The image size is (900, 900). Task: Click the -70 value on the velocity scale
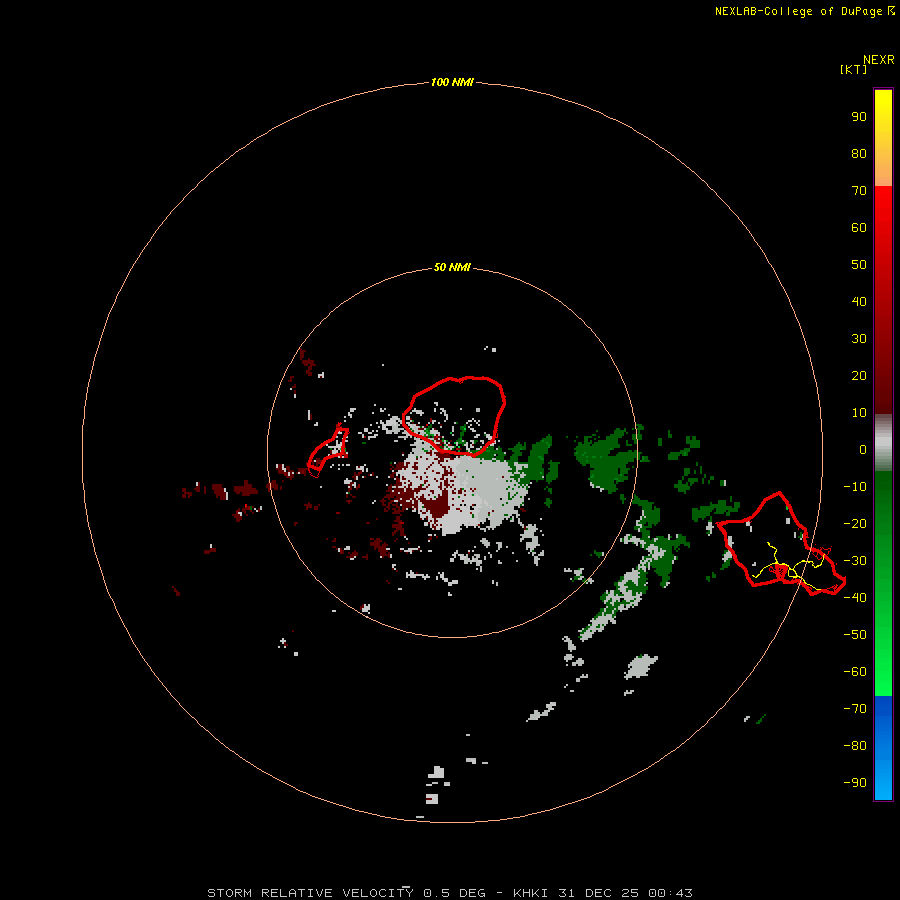855,708
